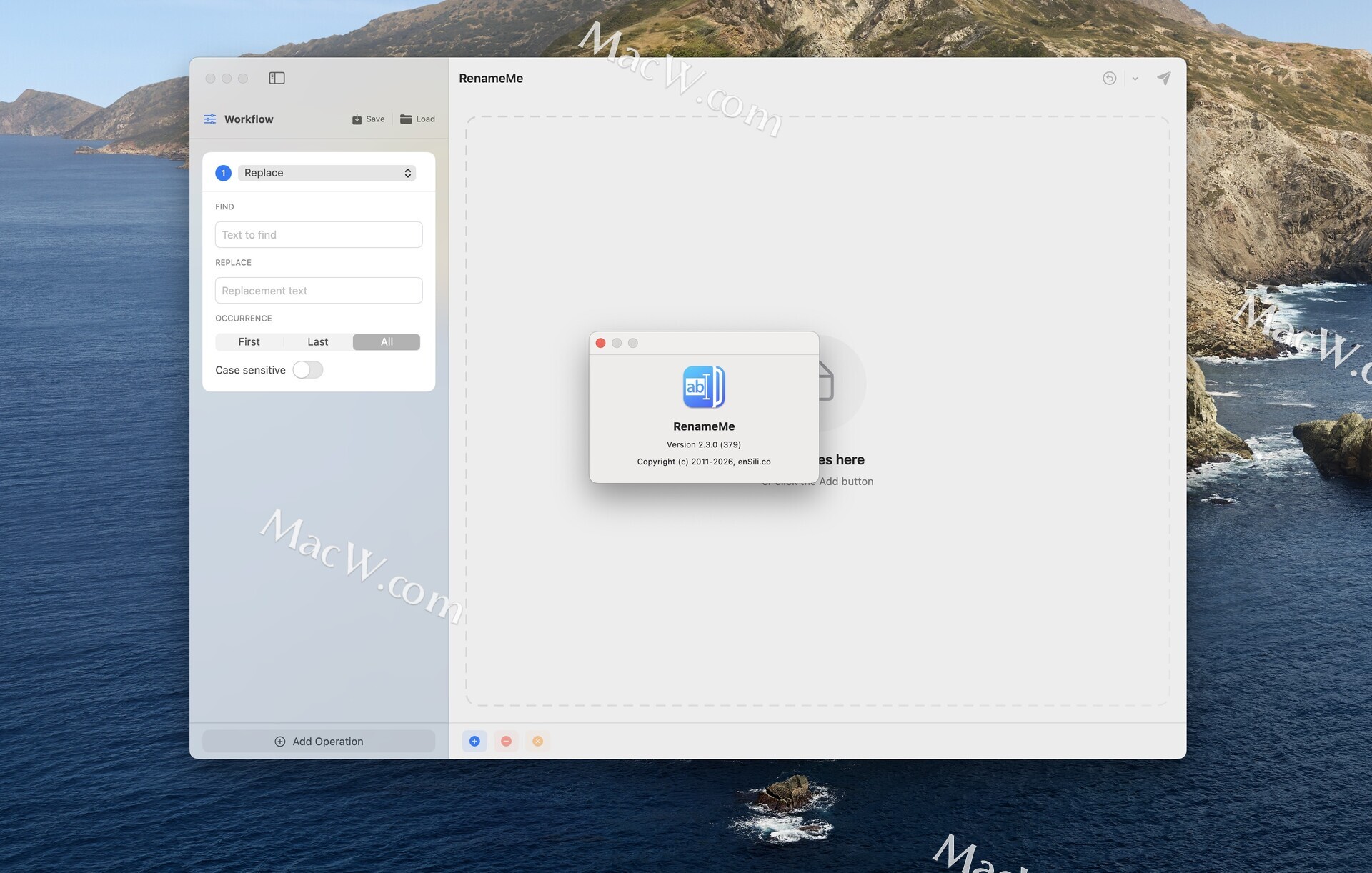1372x873 pixels.
Task: Select First occurrence option
Action: point(249,342)
